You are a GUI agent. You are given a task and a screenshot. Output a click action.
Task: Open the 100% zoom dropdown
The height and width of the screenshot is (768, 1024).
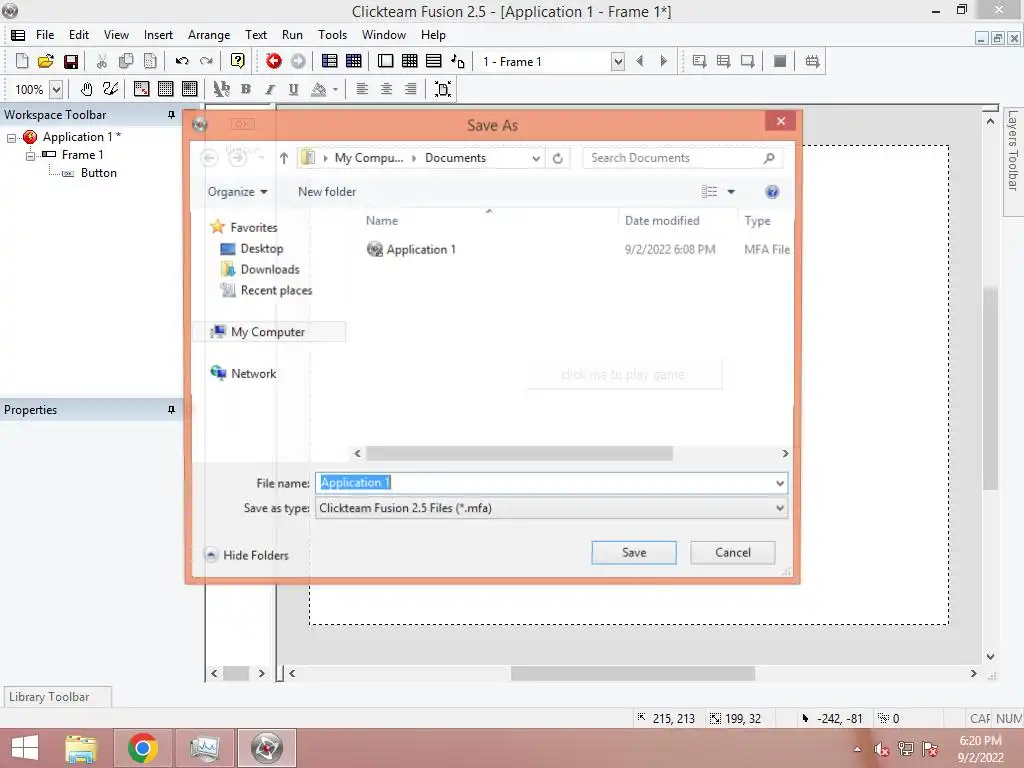pyautogui.click(x=56, y=89)
